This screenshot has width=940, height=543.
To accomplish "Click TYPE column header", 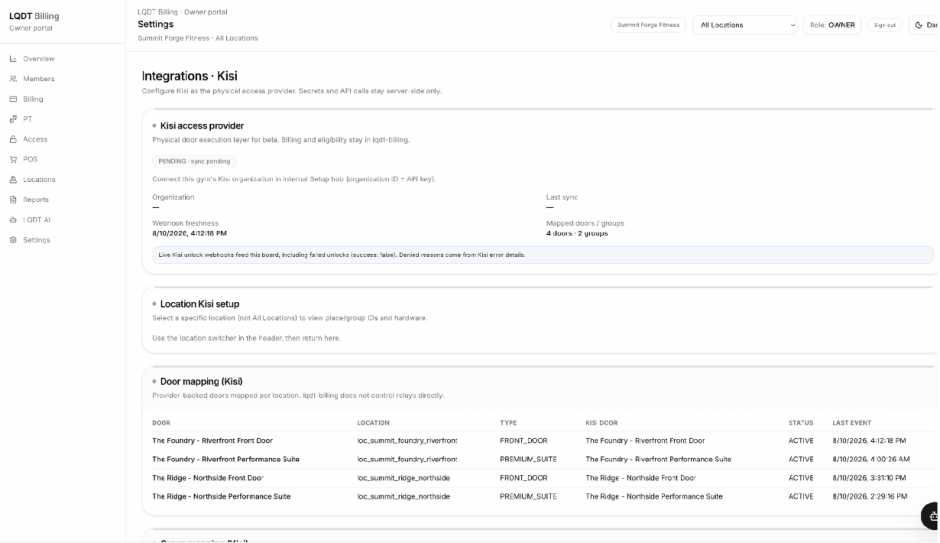I will pyautogui.click(x=508, y=423).
